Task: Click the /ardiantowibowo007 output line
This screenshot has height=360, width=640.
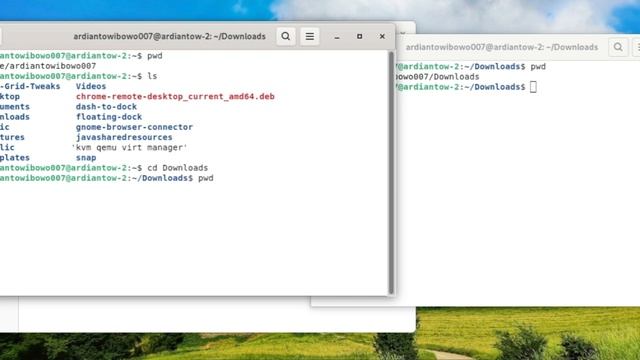Action: point(48,66)
